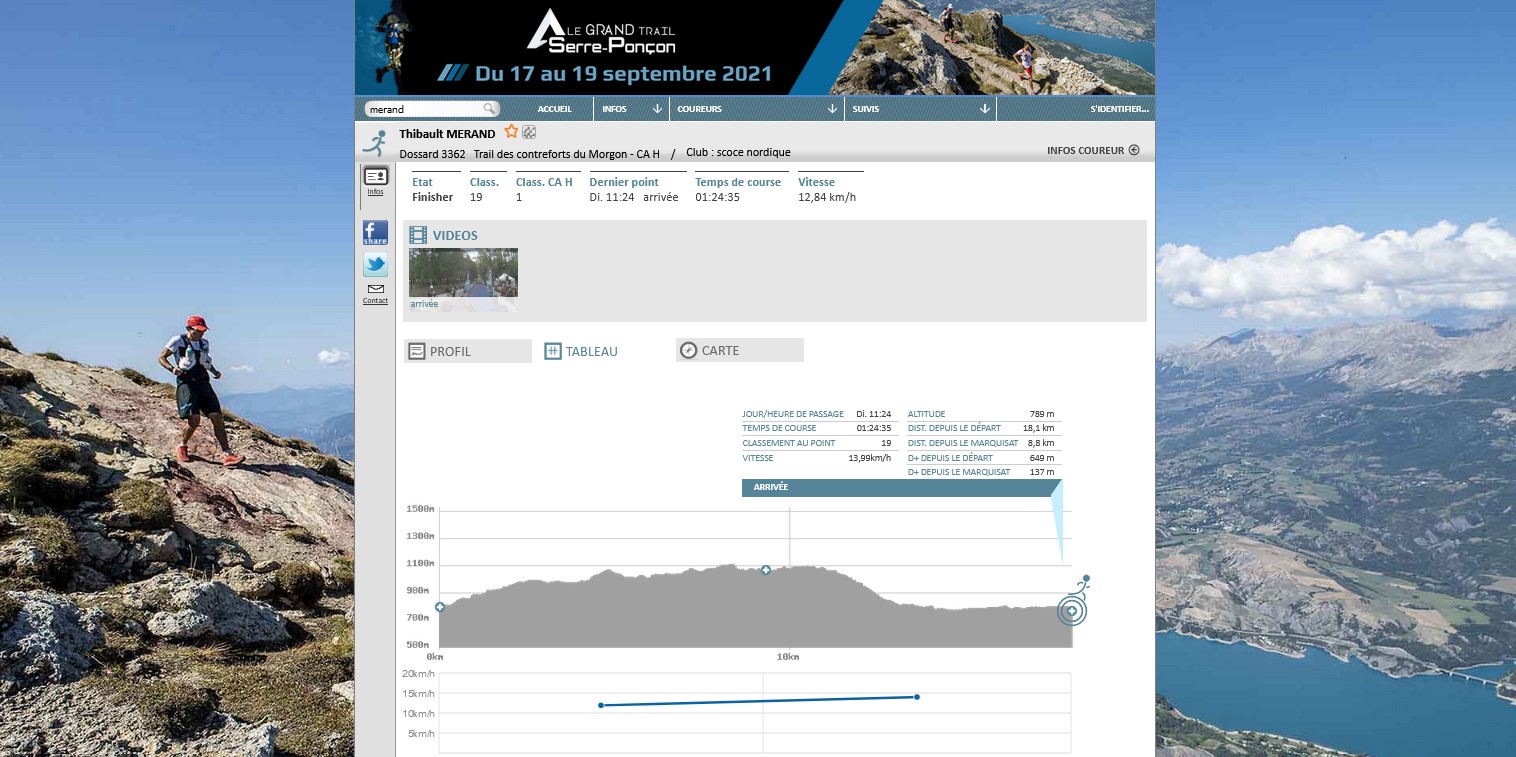
Task: Share on Facebook
Action: 375,233
